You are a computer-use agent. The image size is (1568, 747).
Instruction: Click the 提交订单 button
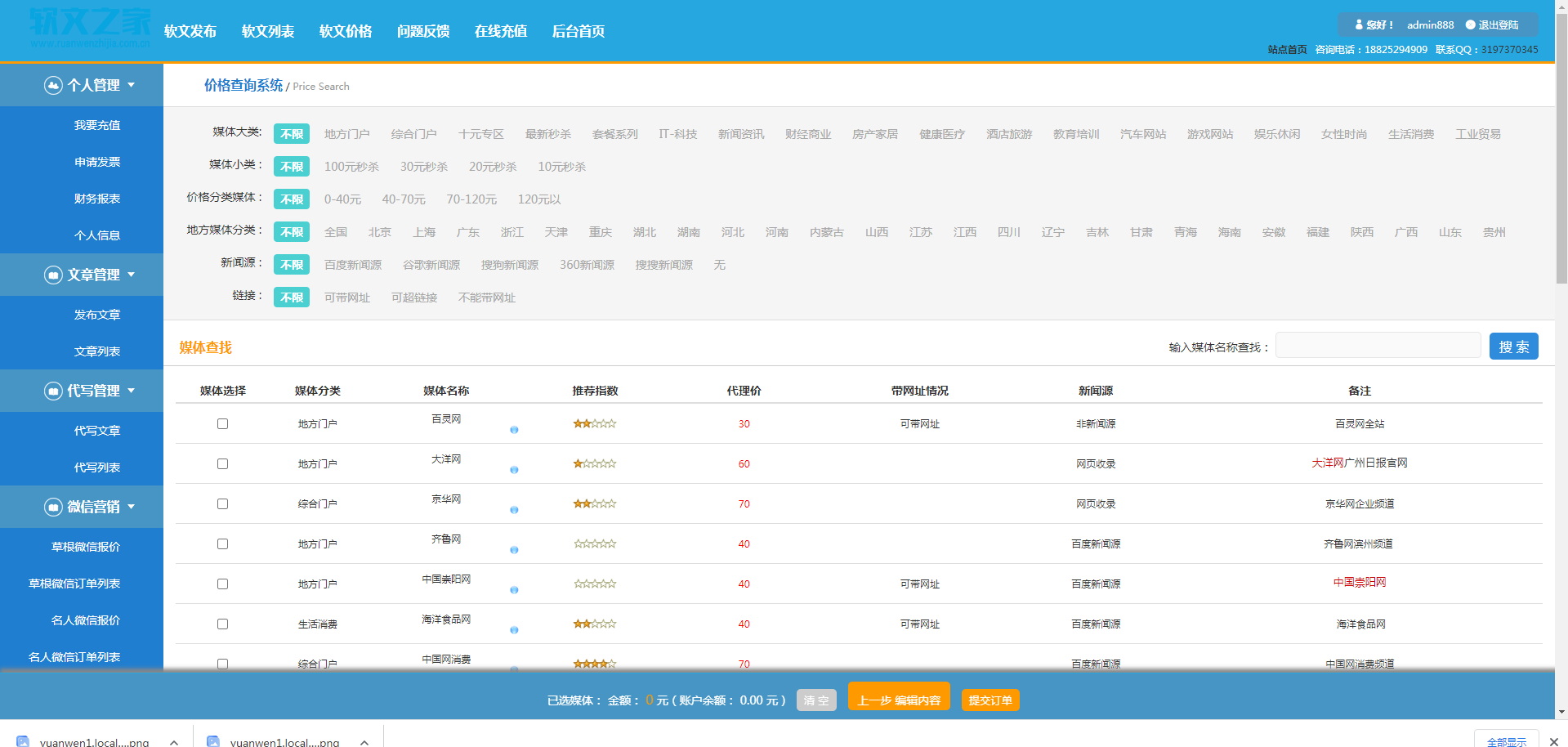coord(990,700)
